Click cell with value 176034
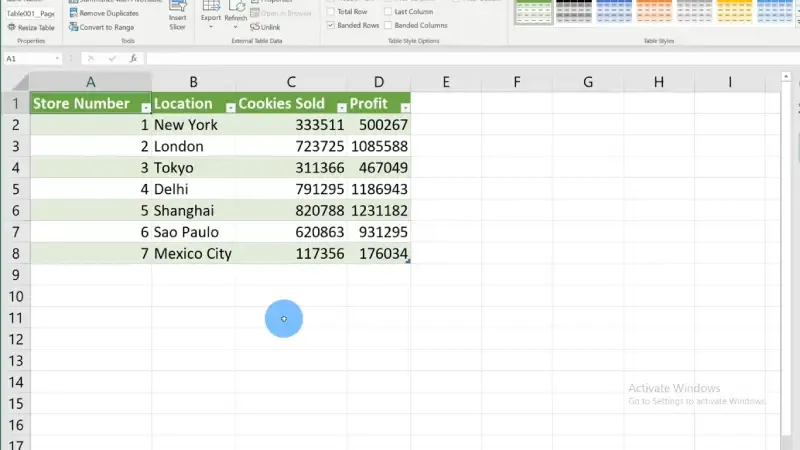 click(x=379, y=254)
